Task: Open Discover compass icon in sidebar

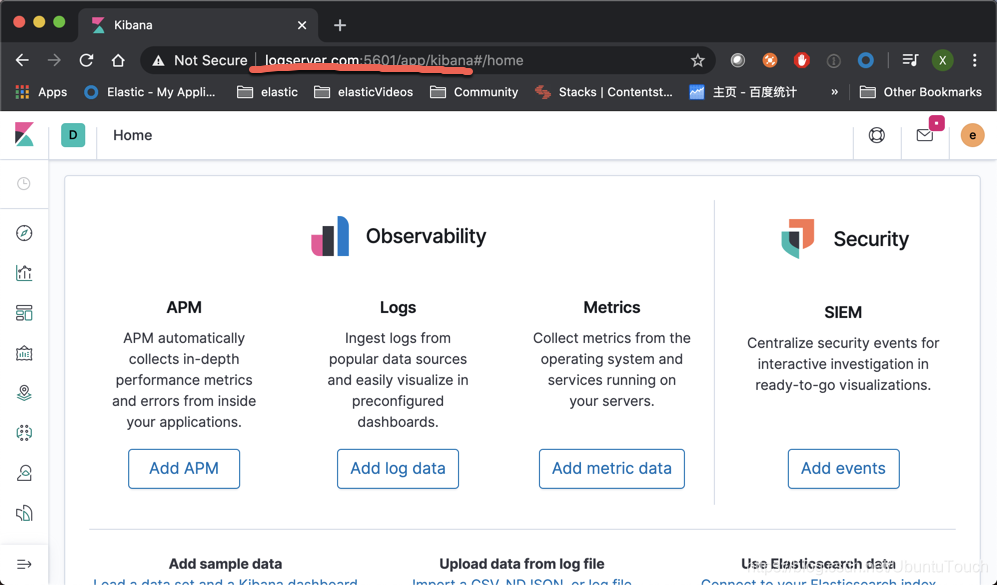Action: 24,233
